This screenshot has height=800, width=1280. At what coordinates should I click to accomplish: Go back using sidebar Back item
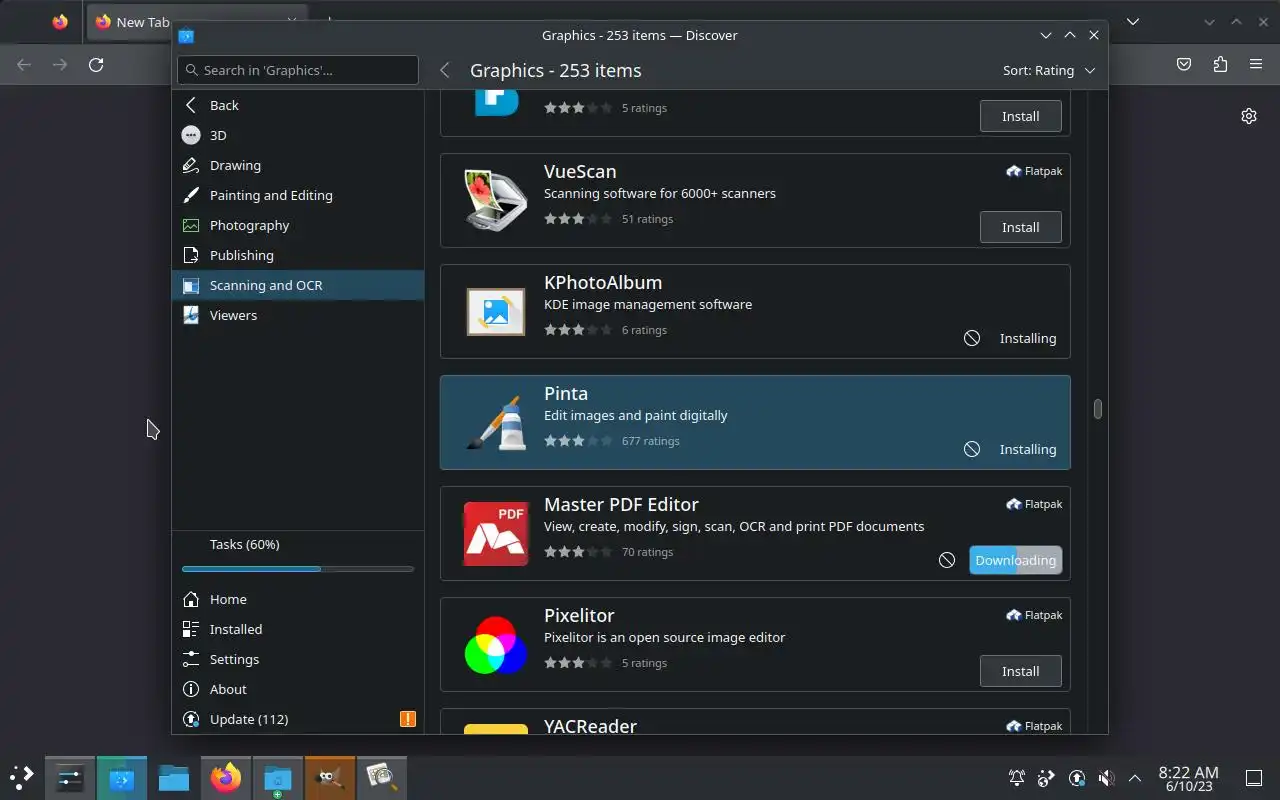tap(298, 105)
